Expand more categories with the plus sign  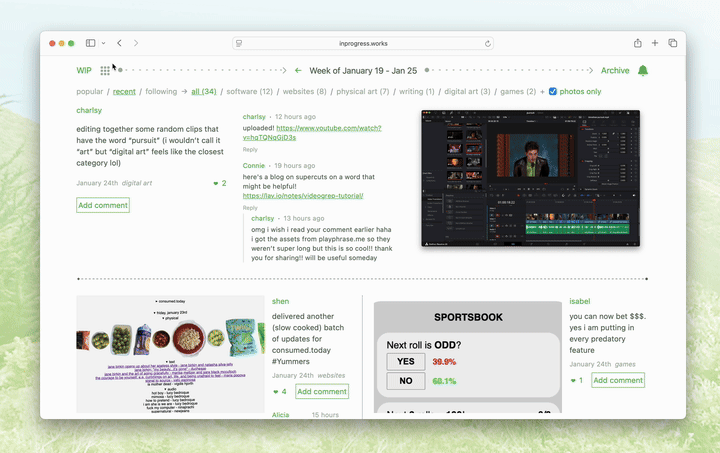(x=543, y=92)
